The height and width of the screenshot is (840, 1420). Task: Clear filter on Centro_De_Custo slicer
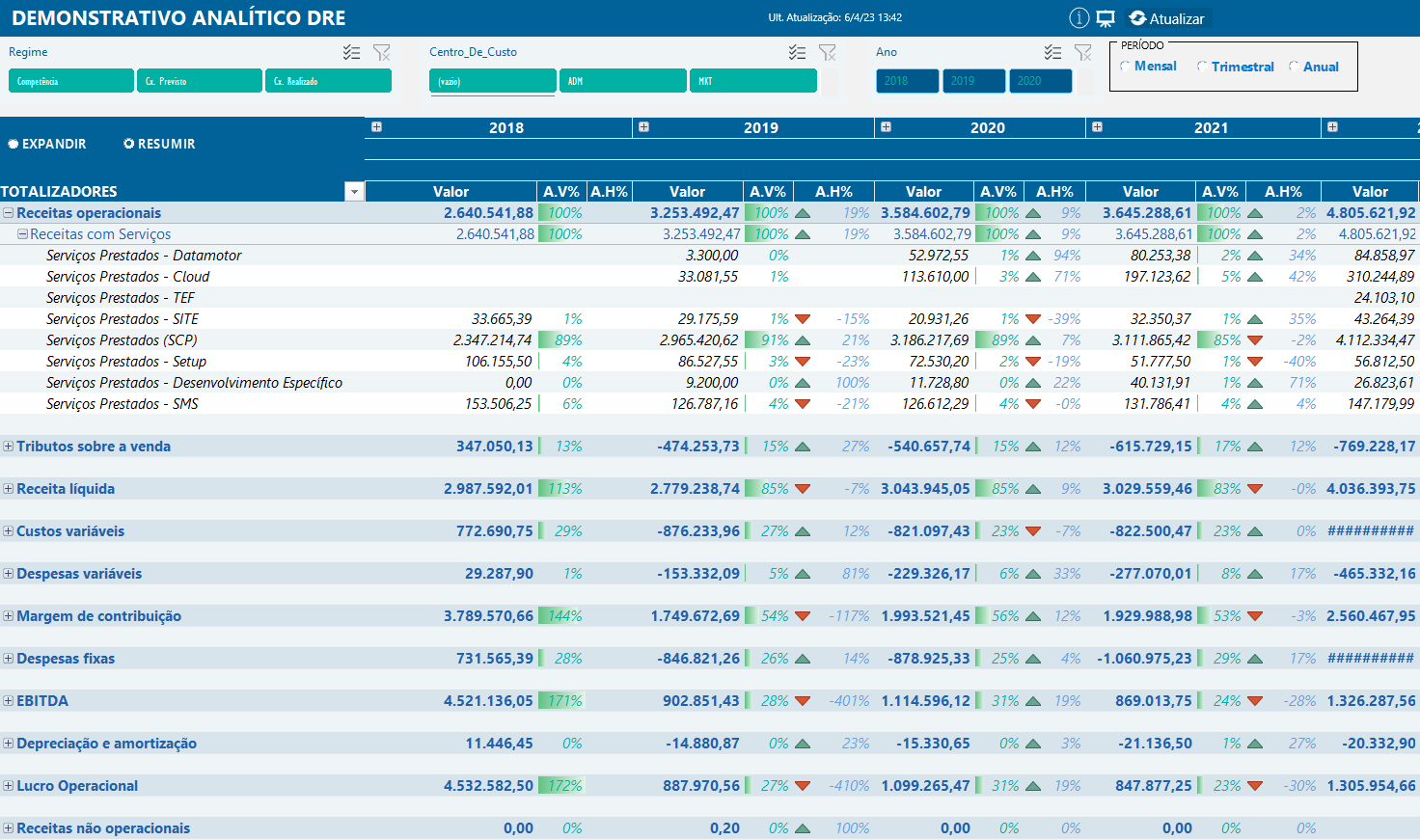[828, 52]
